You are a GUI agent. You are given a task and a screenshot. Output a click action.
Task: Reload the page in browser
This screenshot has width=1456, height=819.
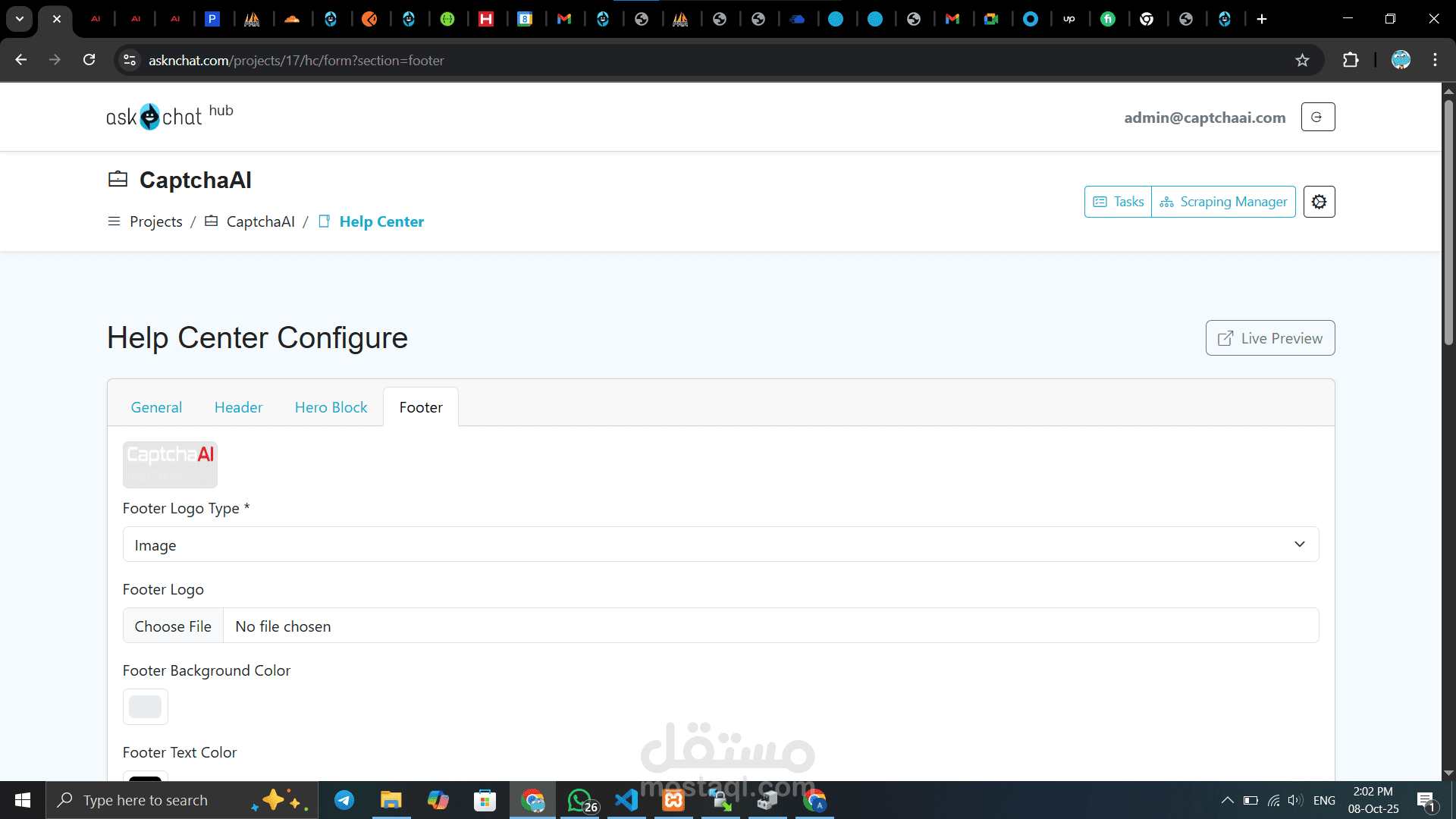[x=89, y=60]
